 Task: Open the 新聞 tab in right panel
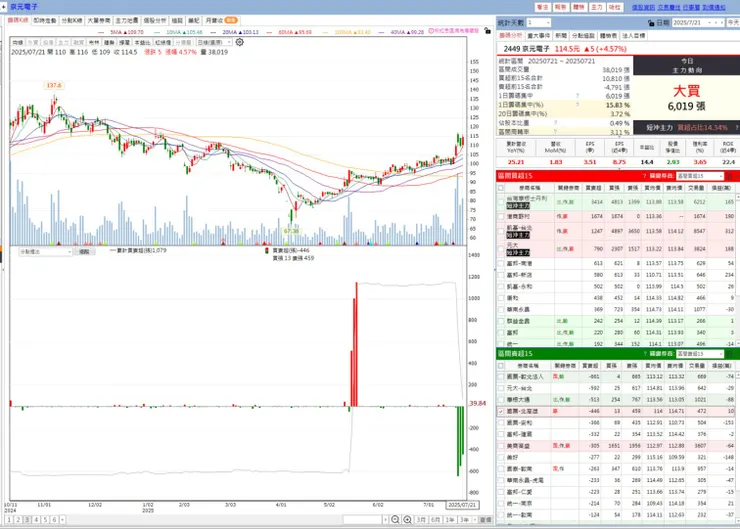click(x=561, y=36)
